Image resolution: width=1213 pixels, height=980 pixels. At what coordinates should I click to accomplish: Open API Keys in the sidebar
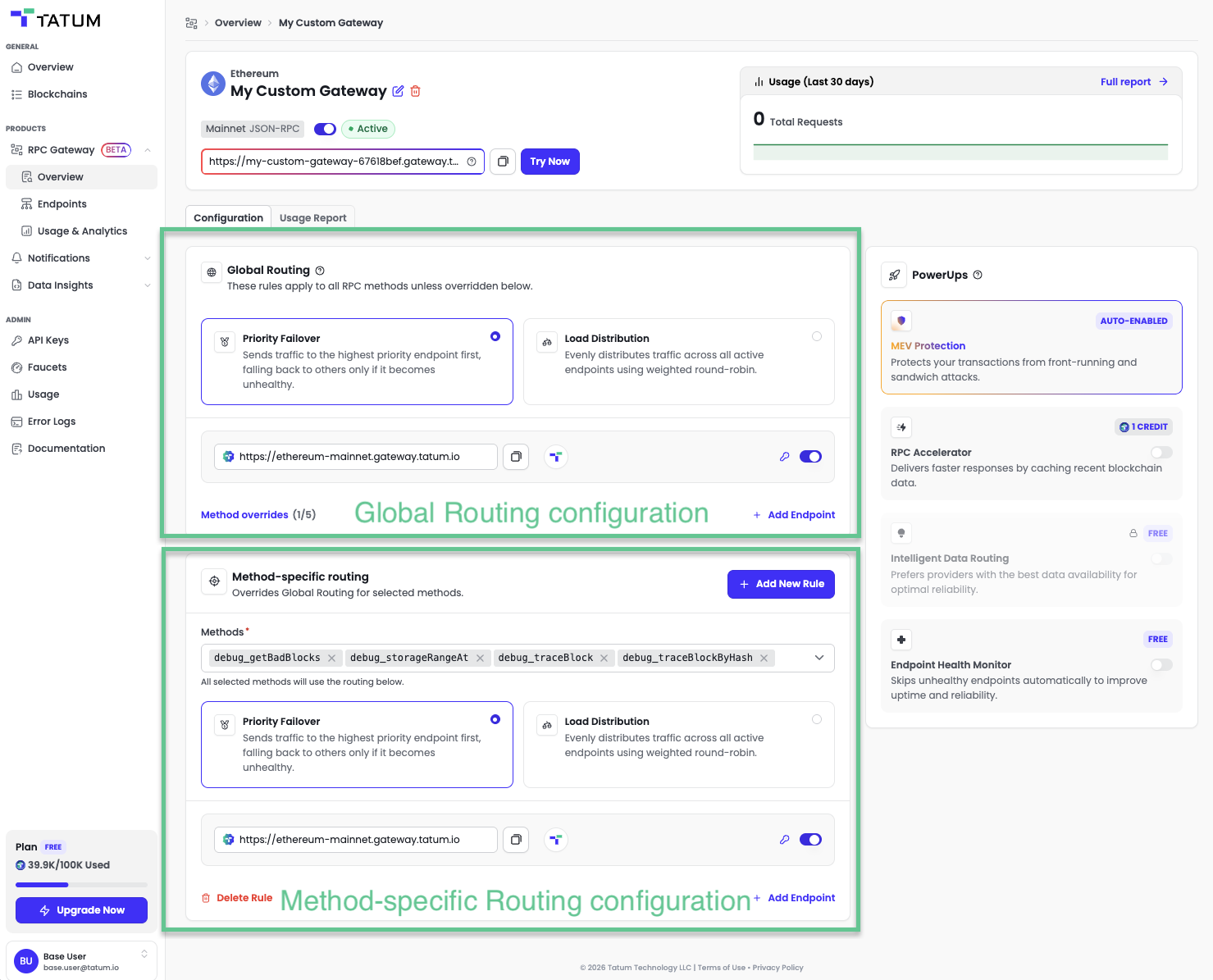pyautogui.click(x=48, y=340)
